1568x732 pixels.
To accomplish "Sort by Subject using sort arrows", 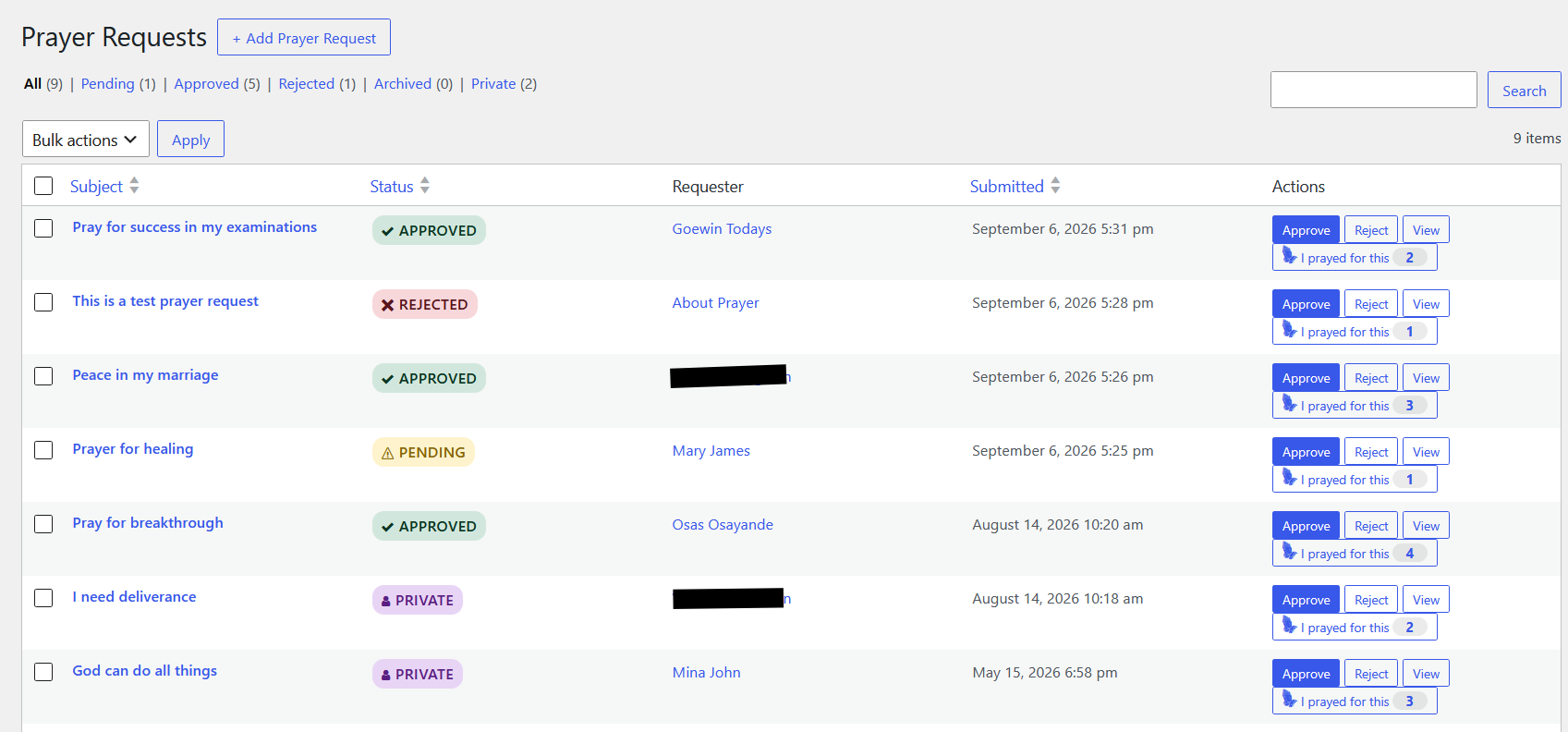I will [134, 186].
